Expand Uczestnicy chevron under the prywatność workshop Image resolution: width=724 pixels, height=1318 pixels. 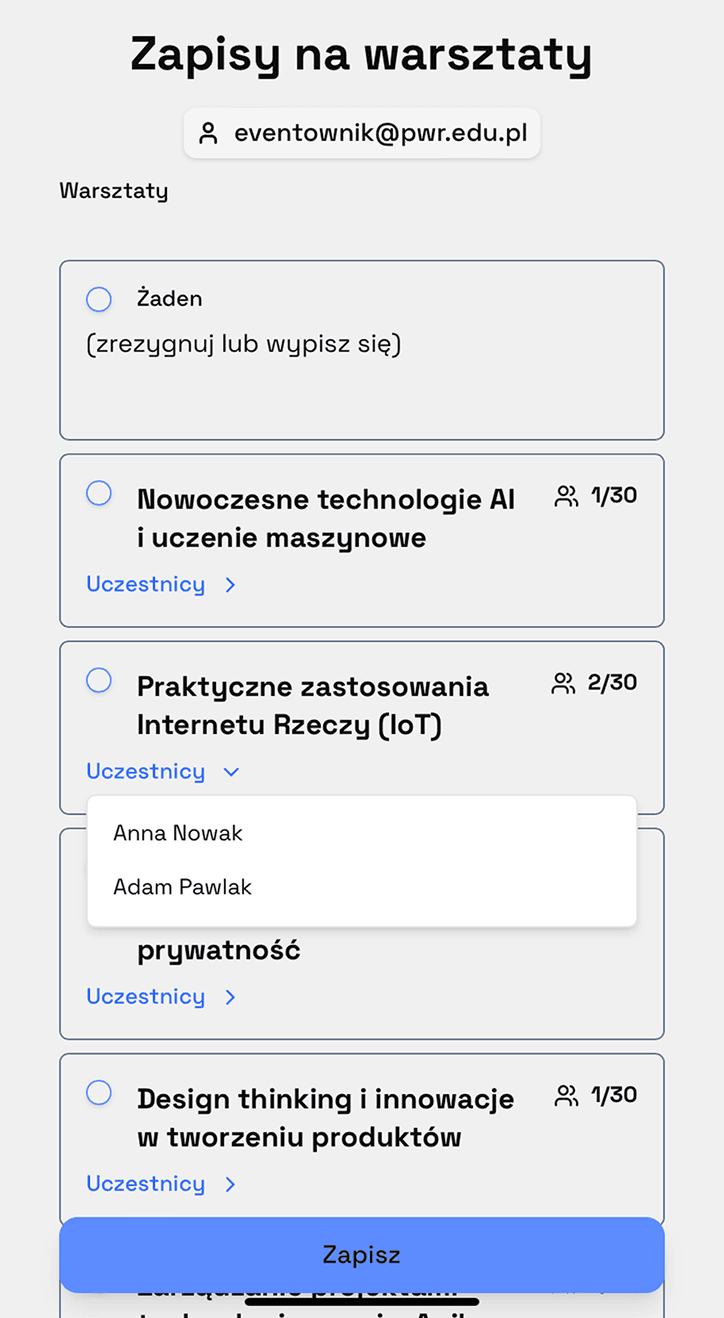click(230, 997)
